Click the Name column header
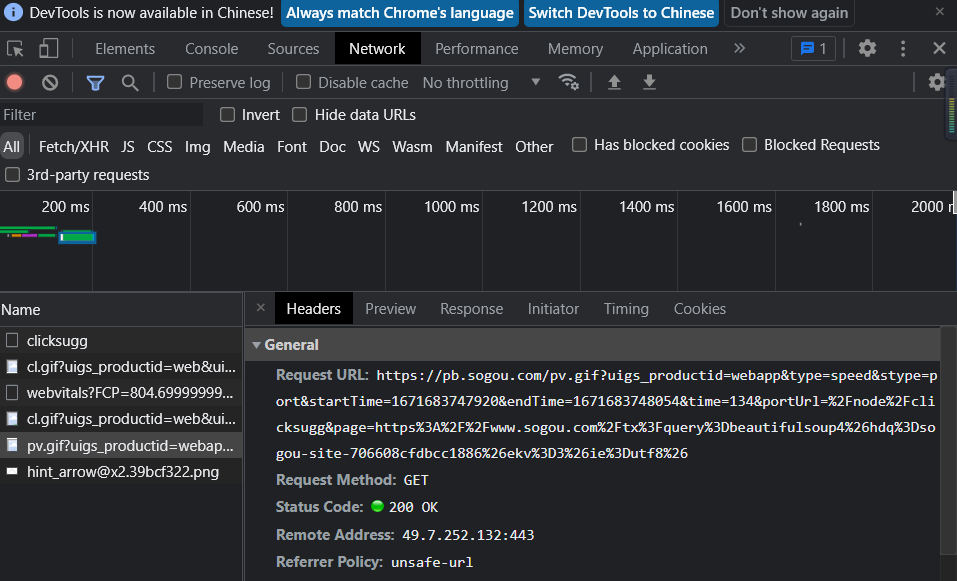This screenshot has height=581, width=957. point(121,310)
